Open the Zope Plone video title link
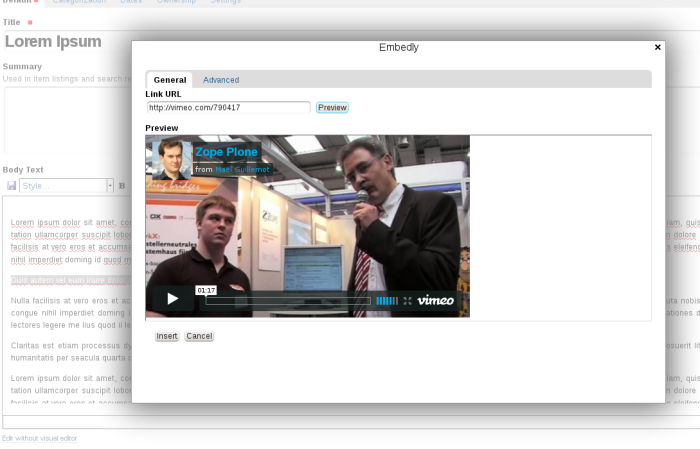The height and width of the screenshot is (449, 700). coord(226,152)
